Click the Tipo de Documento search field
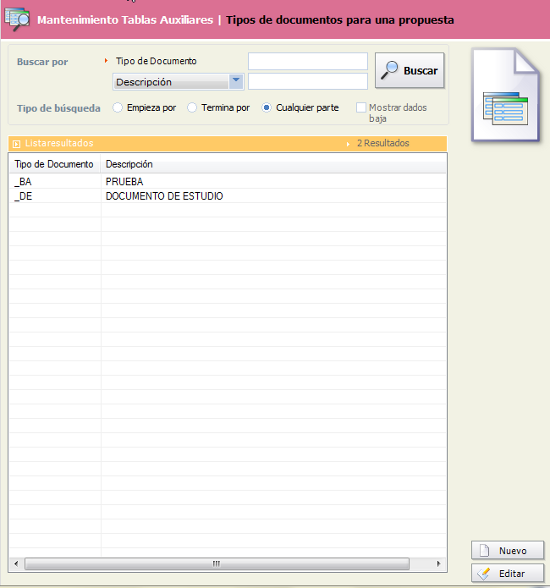This screenshot has height=588, width=550. 308,61
